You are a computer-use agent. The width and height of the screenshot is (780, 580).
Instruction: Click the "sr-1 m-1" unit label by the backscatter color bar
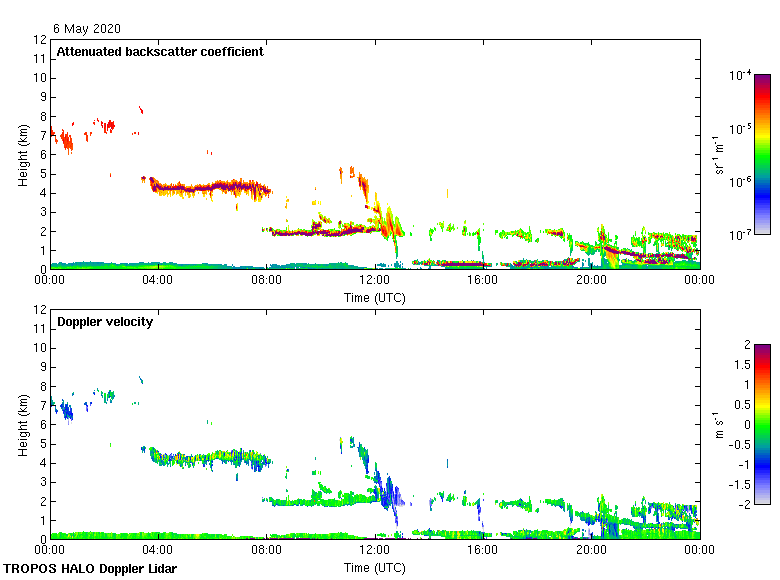click(717, 155)
